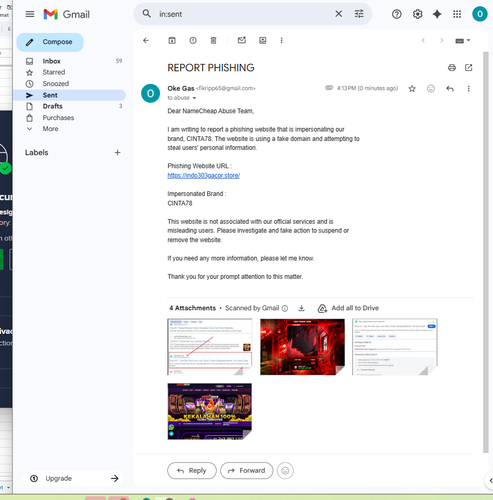Click Add all to Drive
Screen dimensions: 493x500
[x=348, y=308]
